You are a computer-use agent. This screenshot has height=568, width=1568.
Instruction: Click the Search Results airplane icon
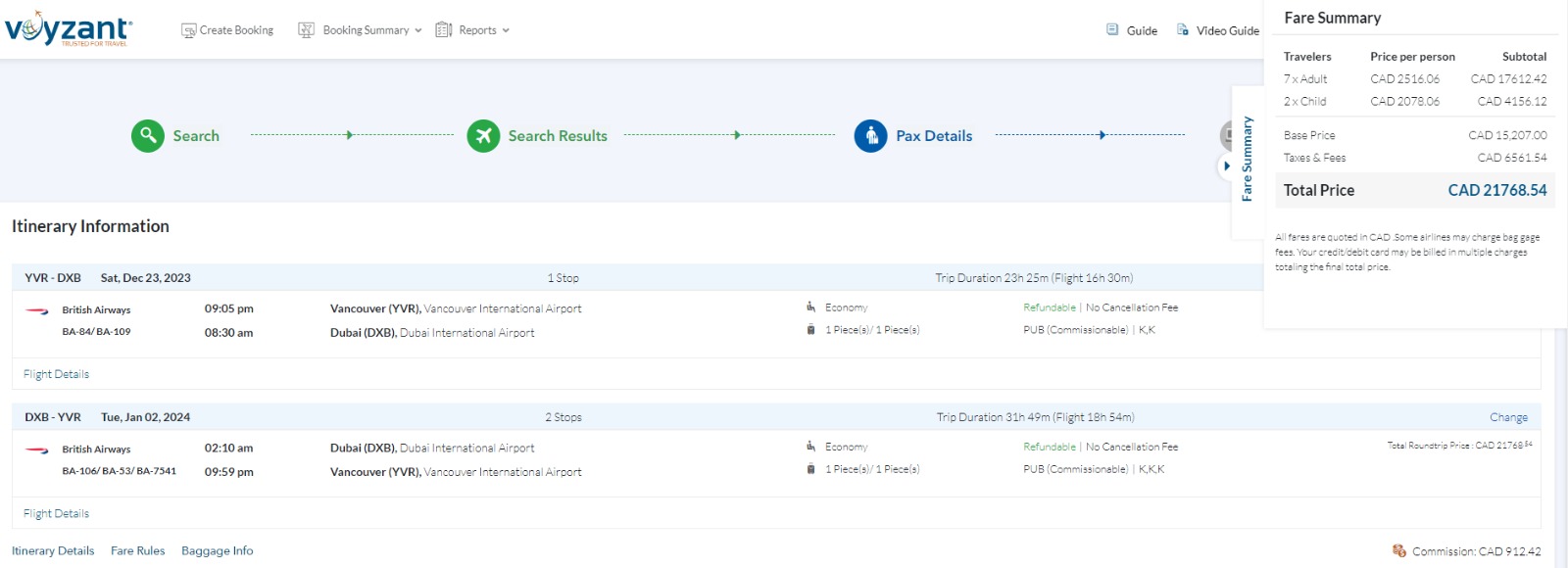[x=483, y=136]
